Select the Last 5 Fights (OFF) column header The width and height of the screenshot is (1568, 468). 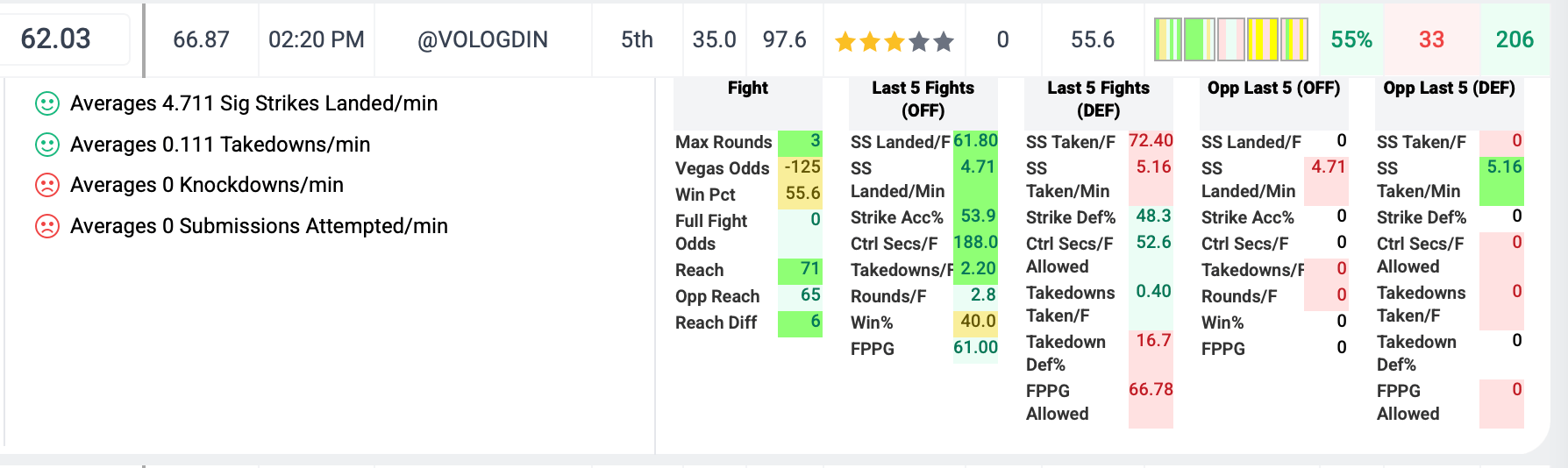pos(923,99)
